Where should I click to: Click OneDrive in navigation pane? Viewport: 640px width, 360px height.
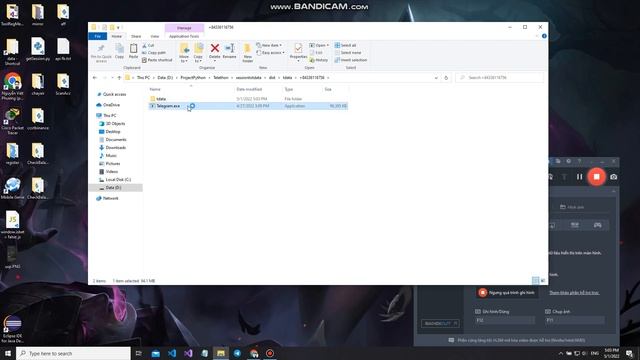tap(111, 105)
